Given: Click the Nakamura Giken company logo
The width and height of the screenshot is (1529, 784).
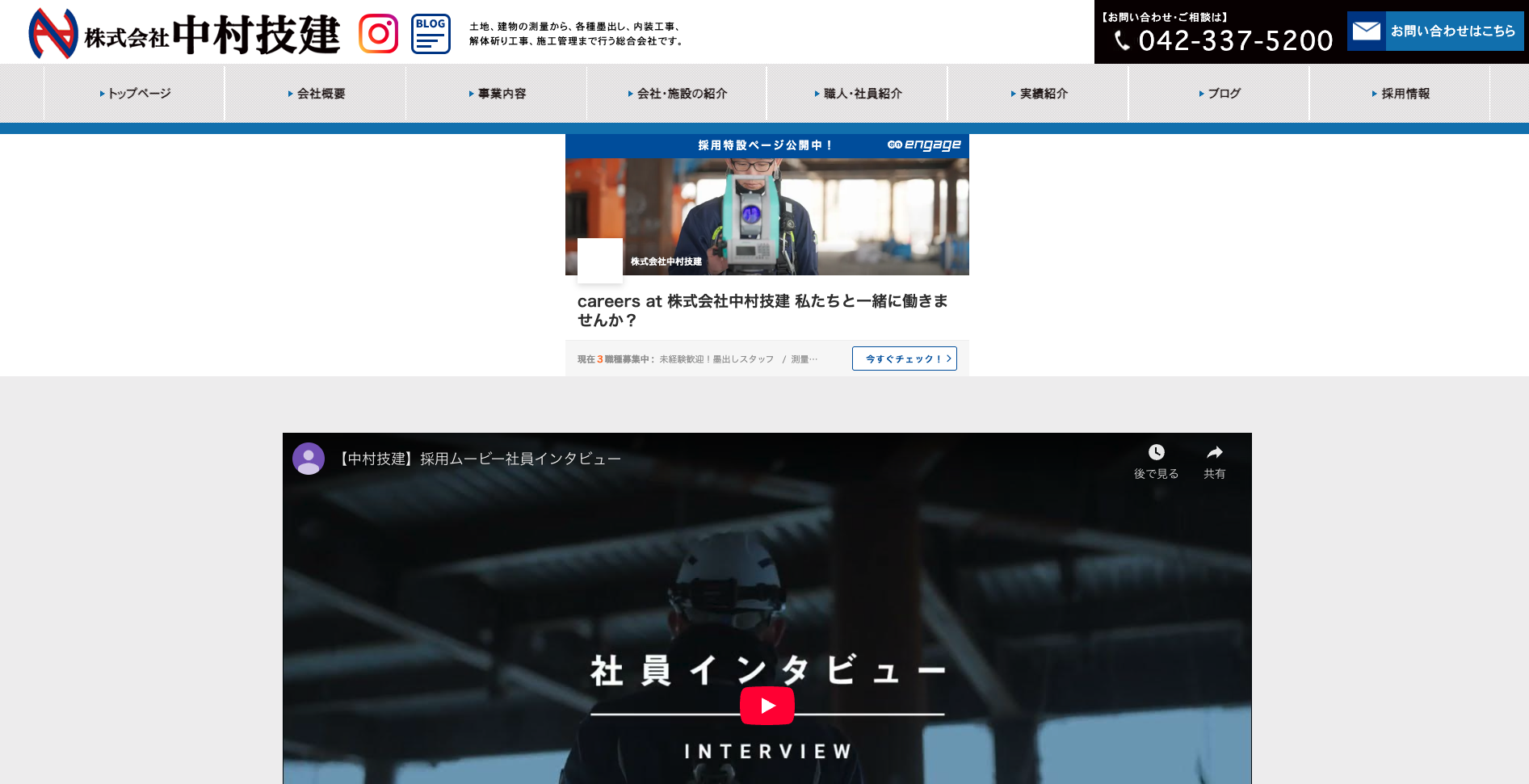Looking at the screenshot, I should (184, 34).
